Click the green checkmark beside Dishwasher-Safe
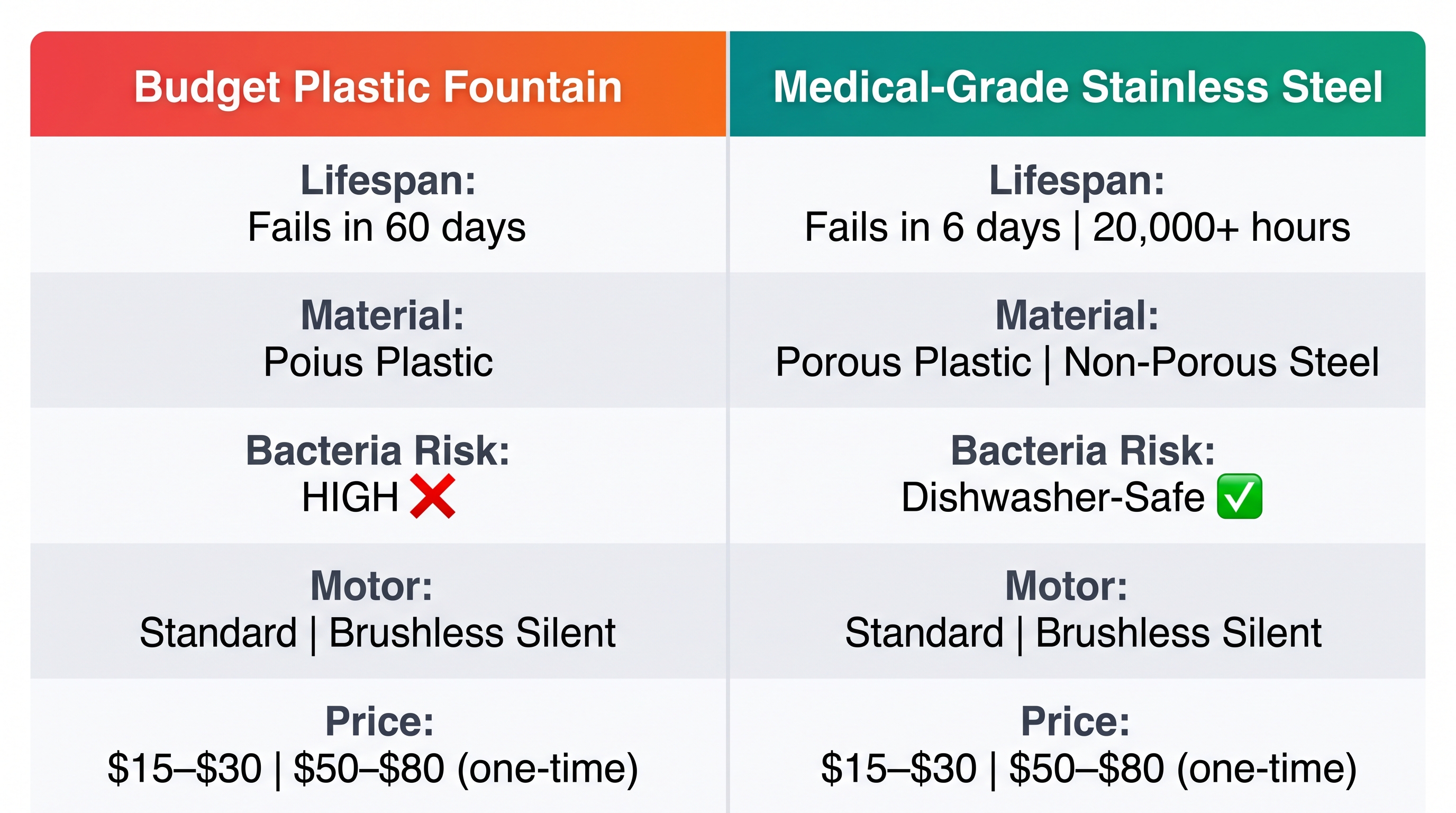 (1239, 496)
